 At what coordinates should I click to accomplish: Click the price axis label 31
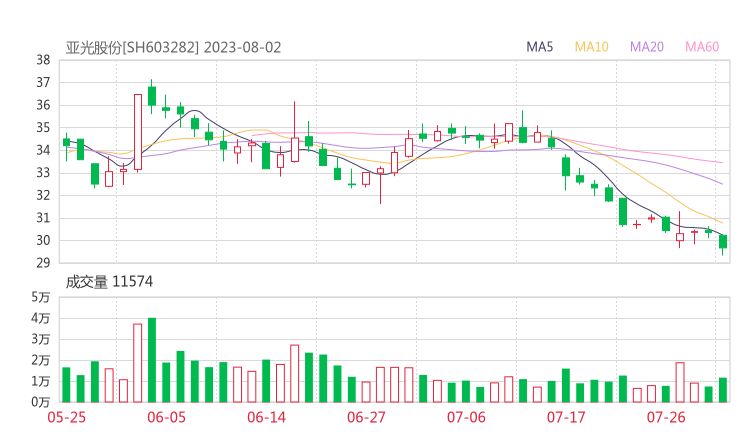click(x=43, y=218)
